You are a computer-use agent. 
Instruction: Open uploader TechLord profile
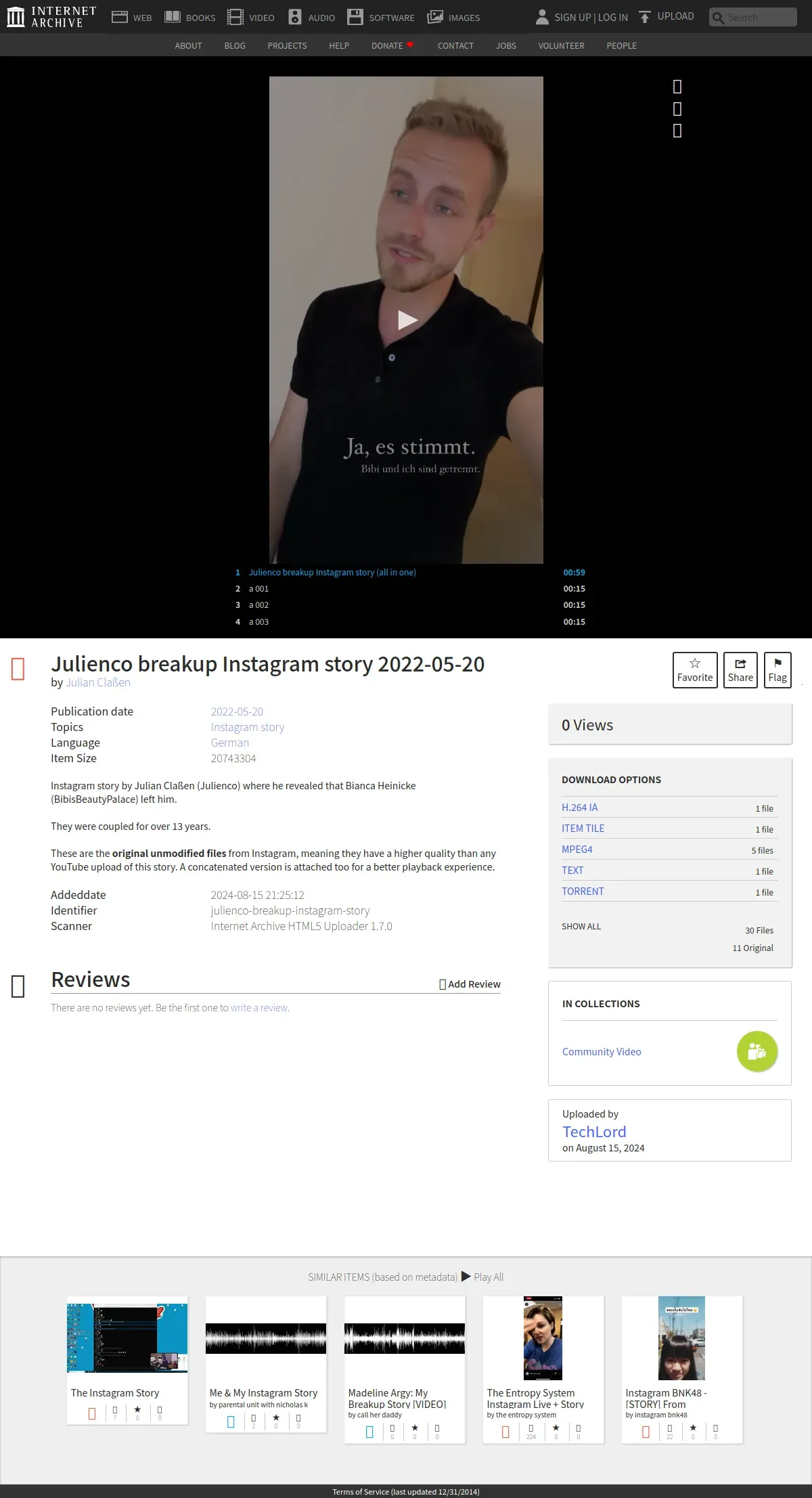(x=594, y=1132)
